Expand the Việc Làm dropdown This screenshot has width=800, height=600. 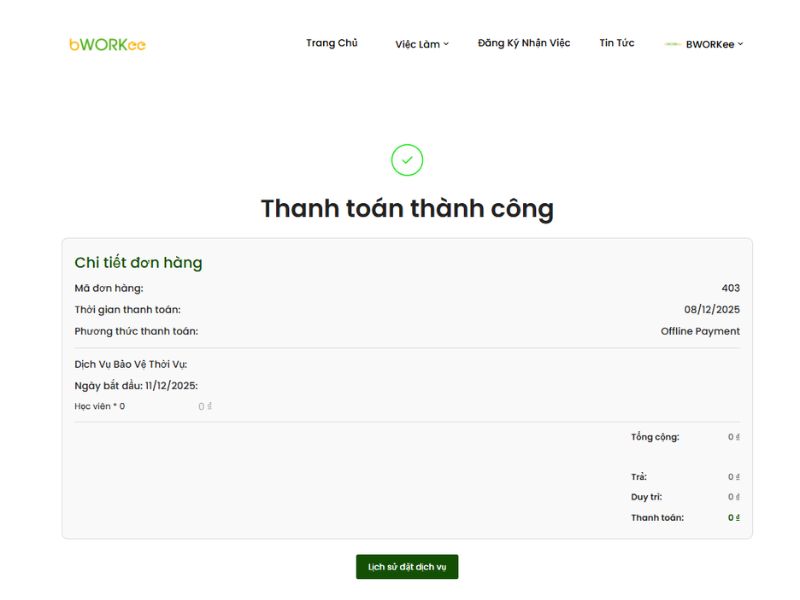click(419, 44)
